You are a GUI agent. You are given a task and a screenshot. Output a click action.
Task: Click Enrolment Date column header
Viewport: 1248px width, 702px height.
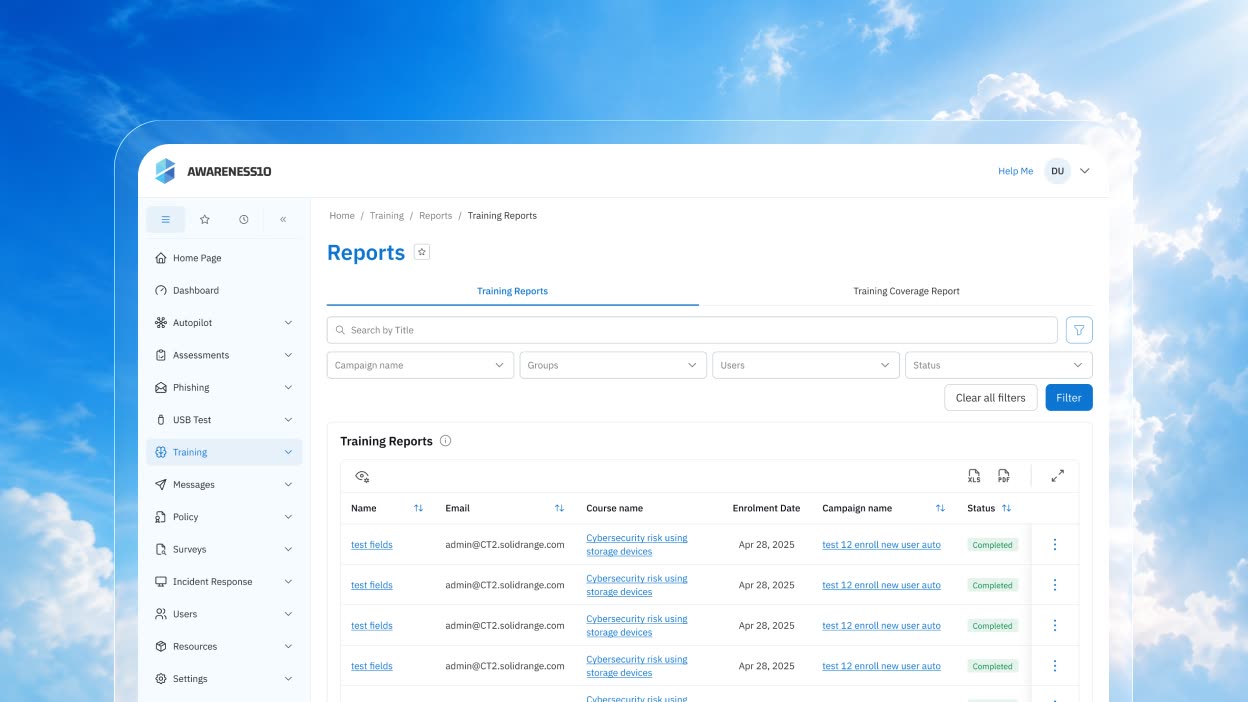766,508
